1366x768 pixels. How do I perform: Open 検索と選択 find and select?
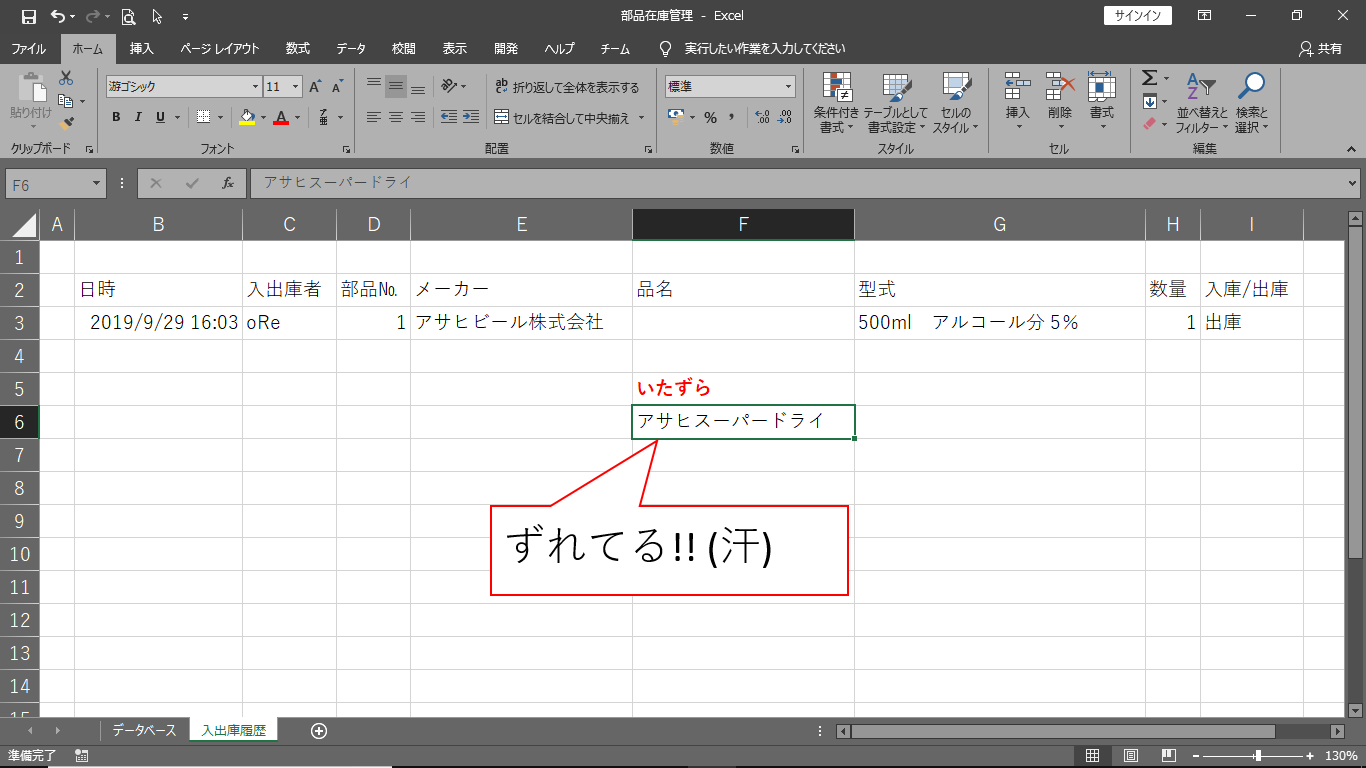1251,103
